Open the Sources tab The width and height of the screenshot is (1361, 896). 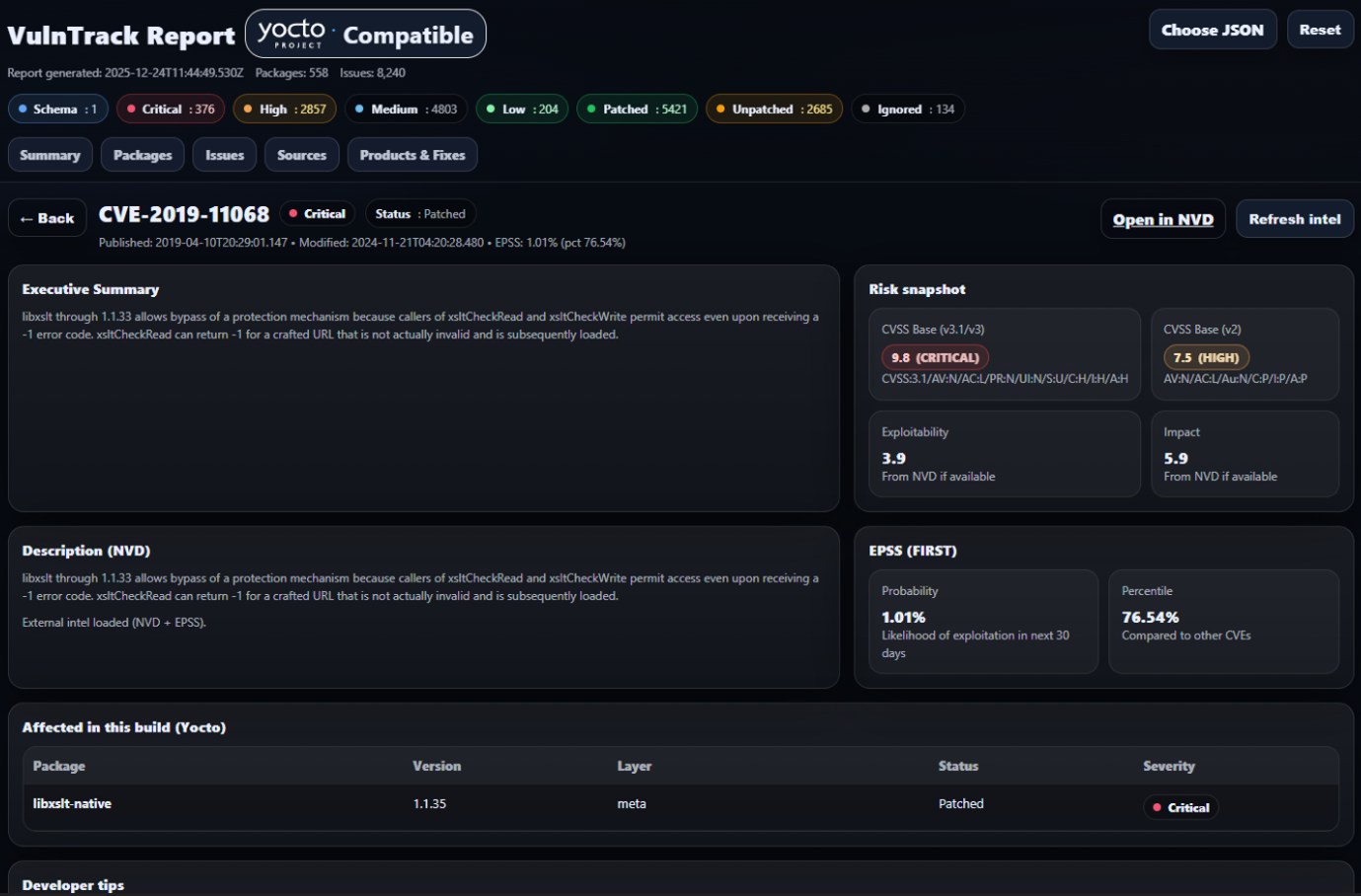pos(302,155)
